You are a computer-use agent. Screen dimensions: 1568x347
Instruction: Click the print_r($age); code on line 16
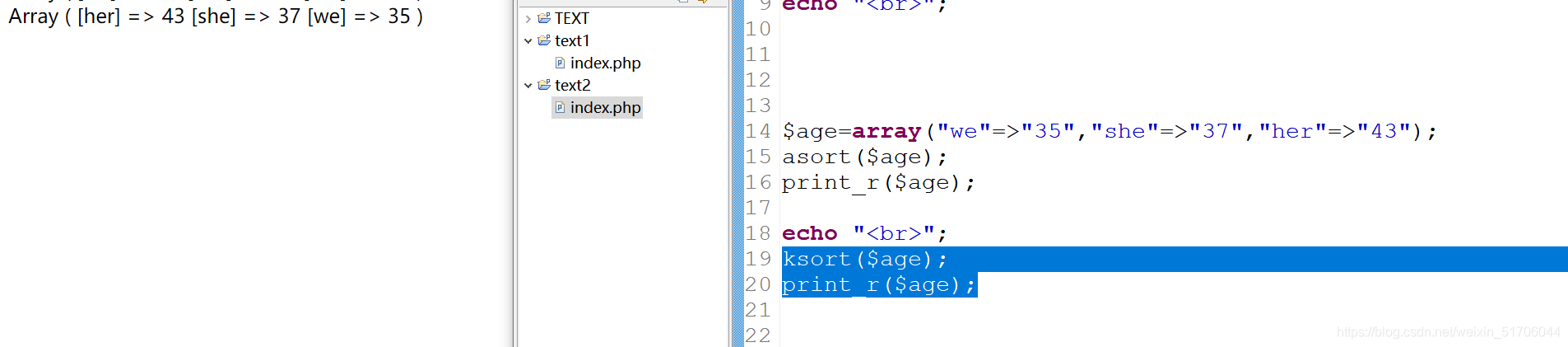pos(878,182)
